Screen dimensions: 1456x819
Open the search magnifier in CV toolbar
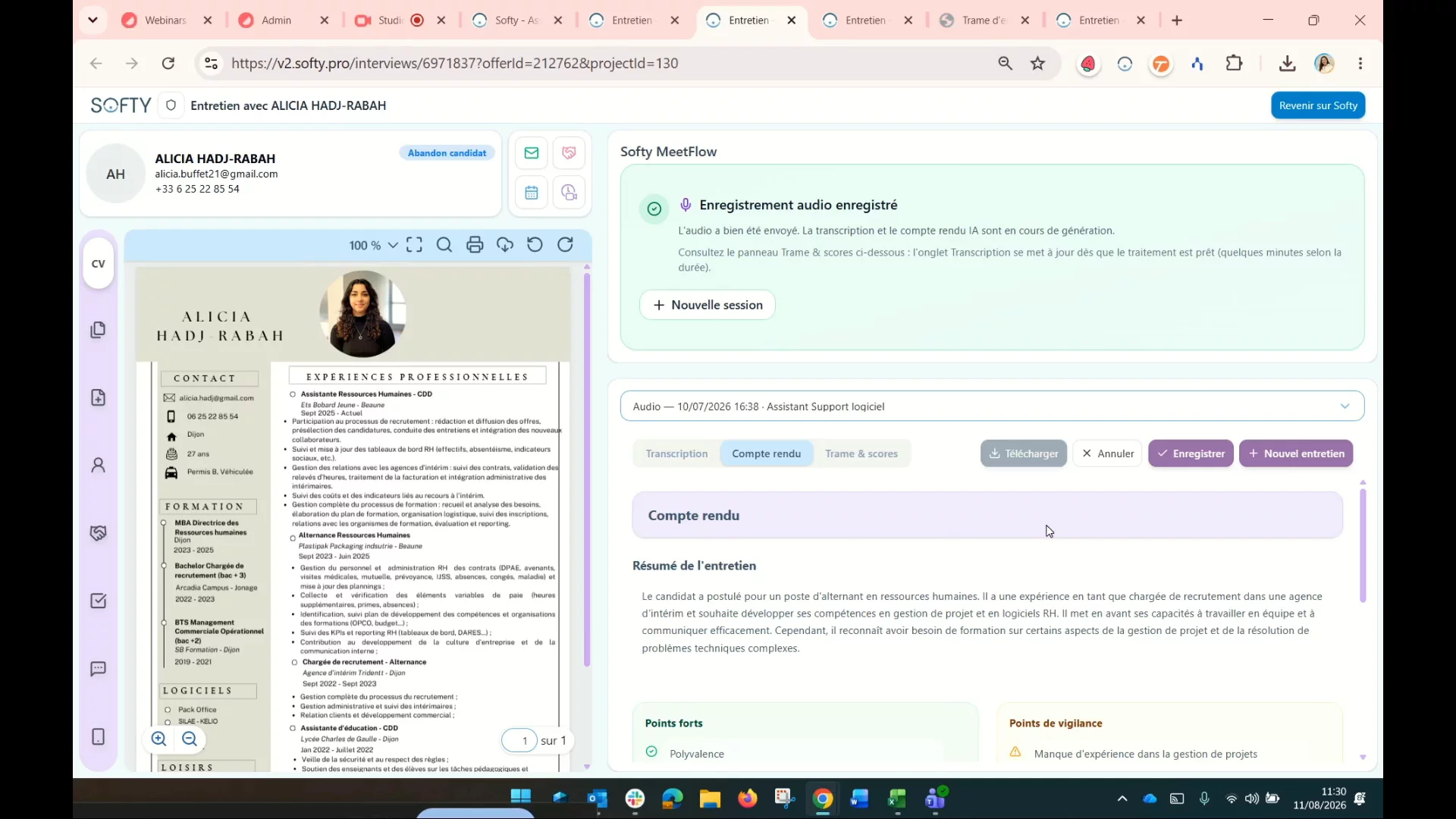[x=444, y=245]
